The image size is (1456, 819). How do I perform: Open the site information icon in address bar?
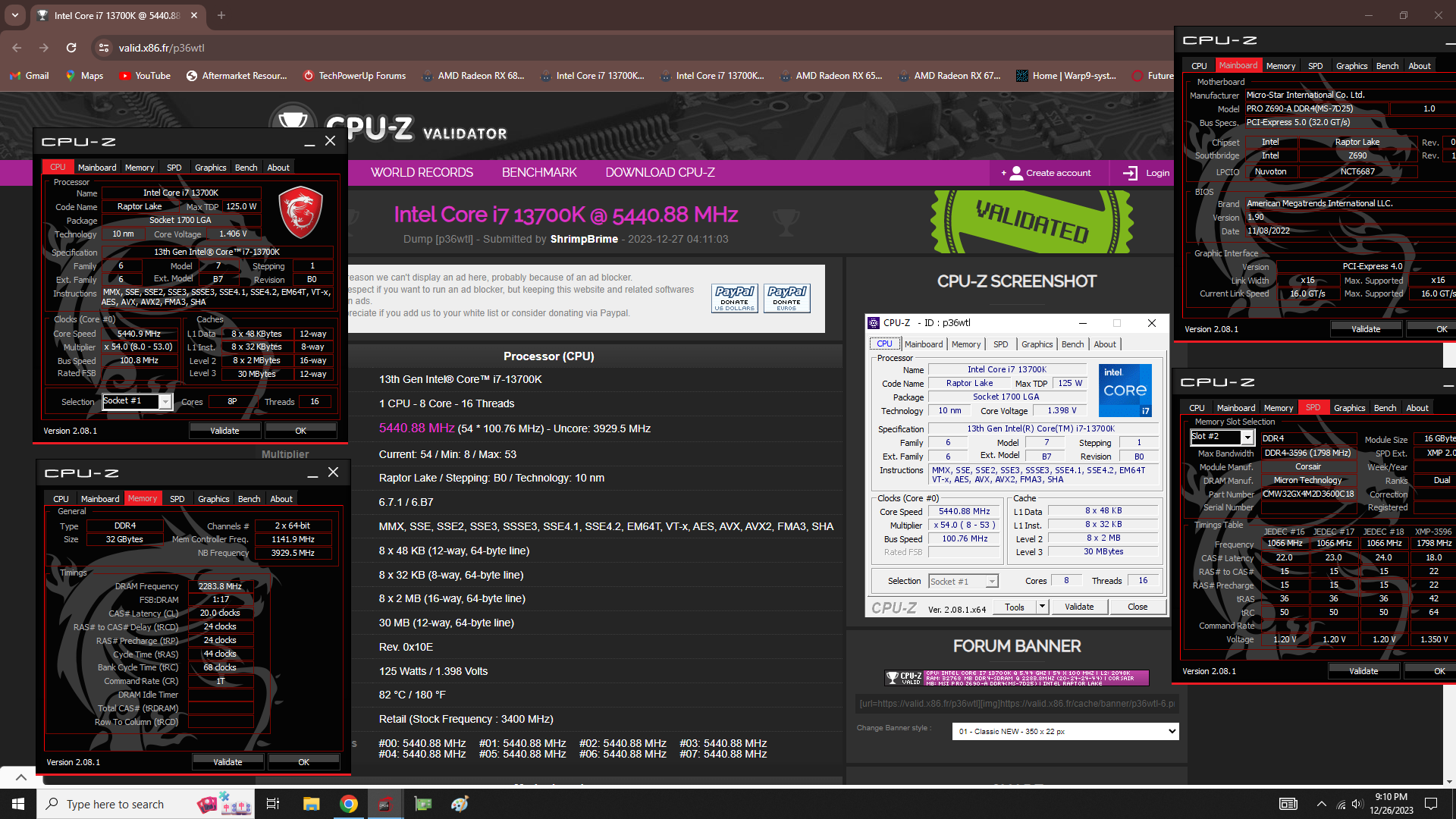(103, 48)
